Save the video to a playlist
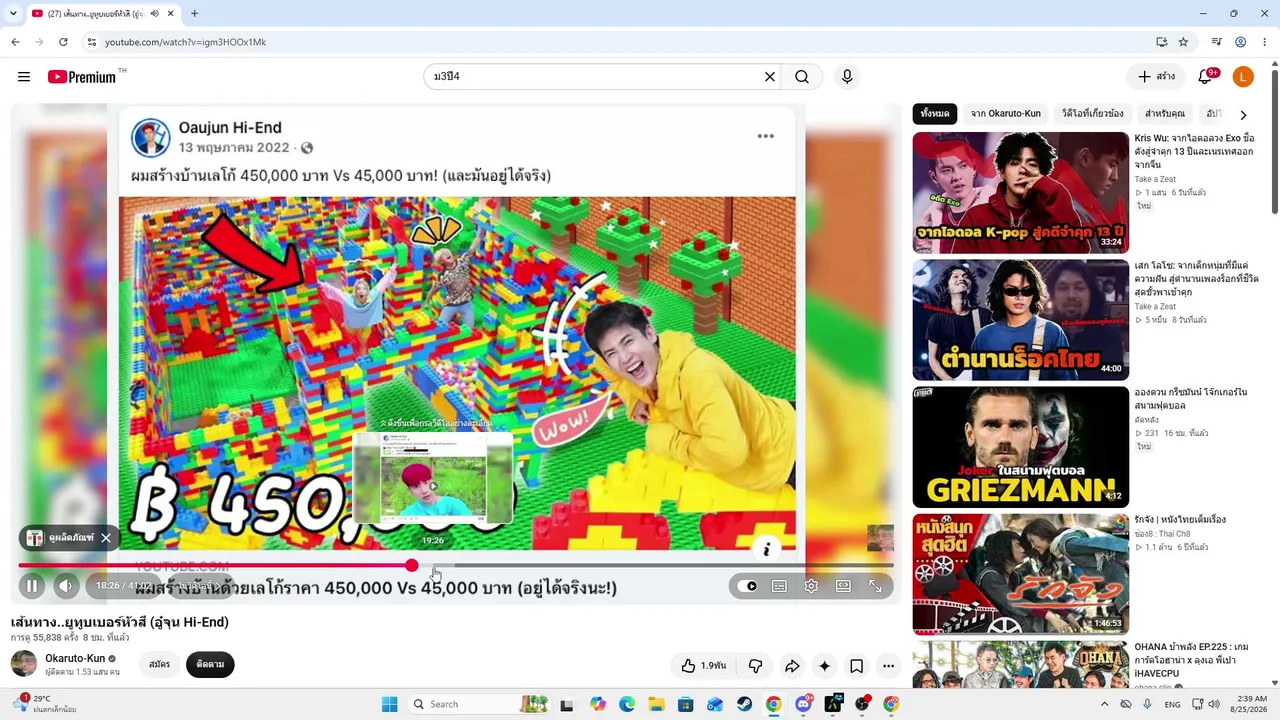This screenshot has height=720, width=1280. click(857, 666)
